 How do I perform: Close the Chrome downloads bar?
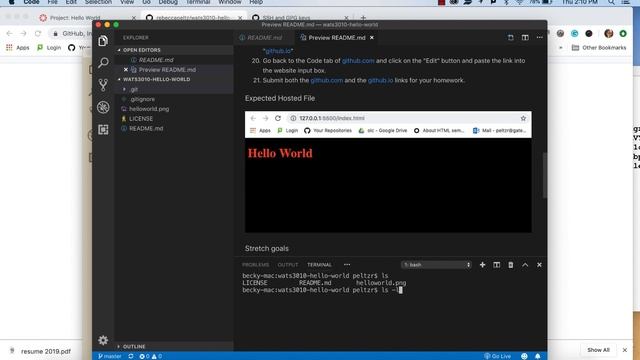coord(624,350)
